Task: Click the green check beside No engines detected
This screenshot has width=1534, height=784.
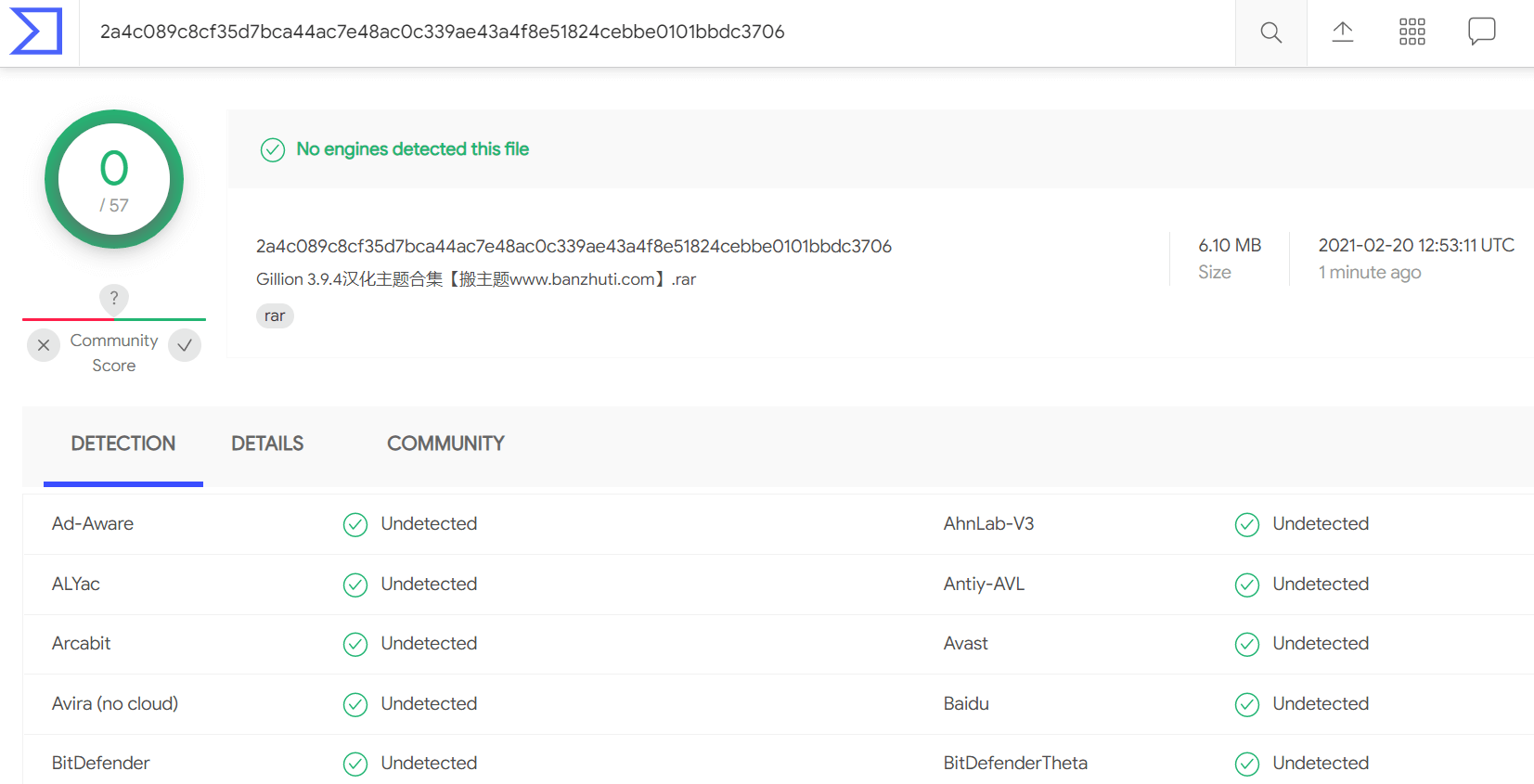Action: pos(273,149)
